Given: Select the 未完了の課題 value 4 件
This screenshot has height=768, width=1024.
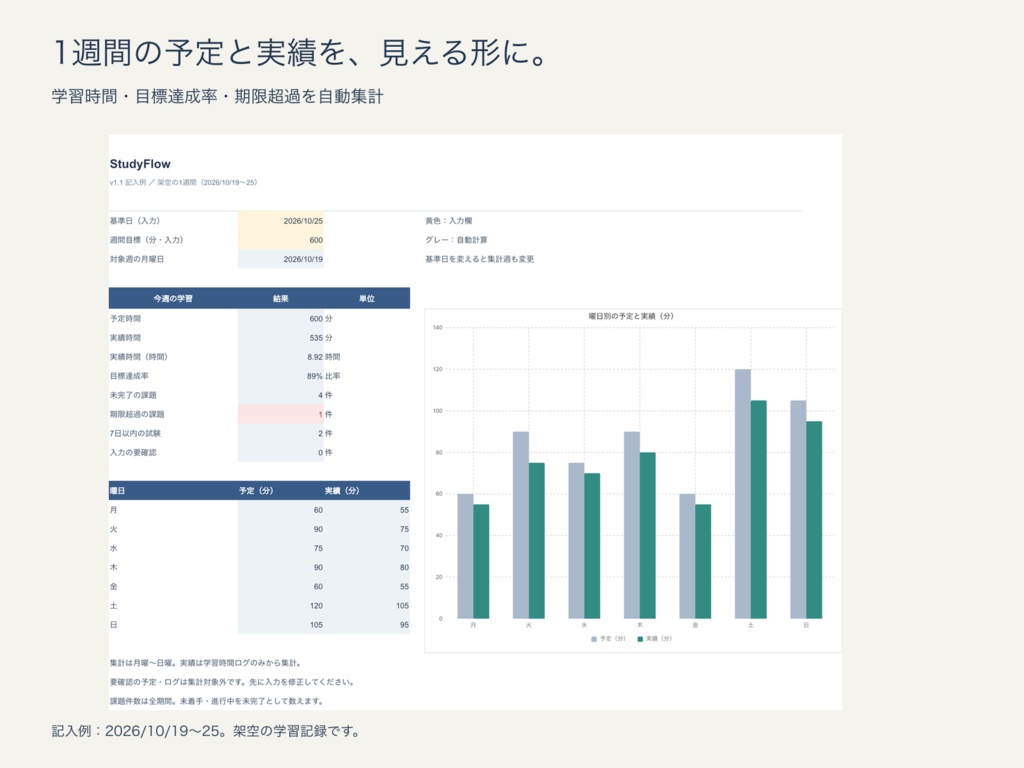Looking at the screenshot, I should [281, 394].
